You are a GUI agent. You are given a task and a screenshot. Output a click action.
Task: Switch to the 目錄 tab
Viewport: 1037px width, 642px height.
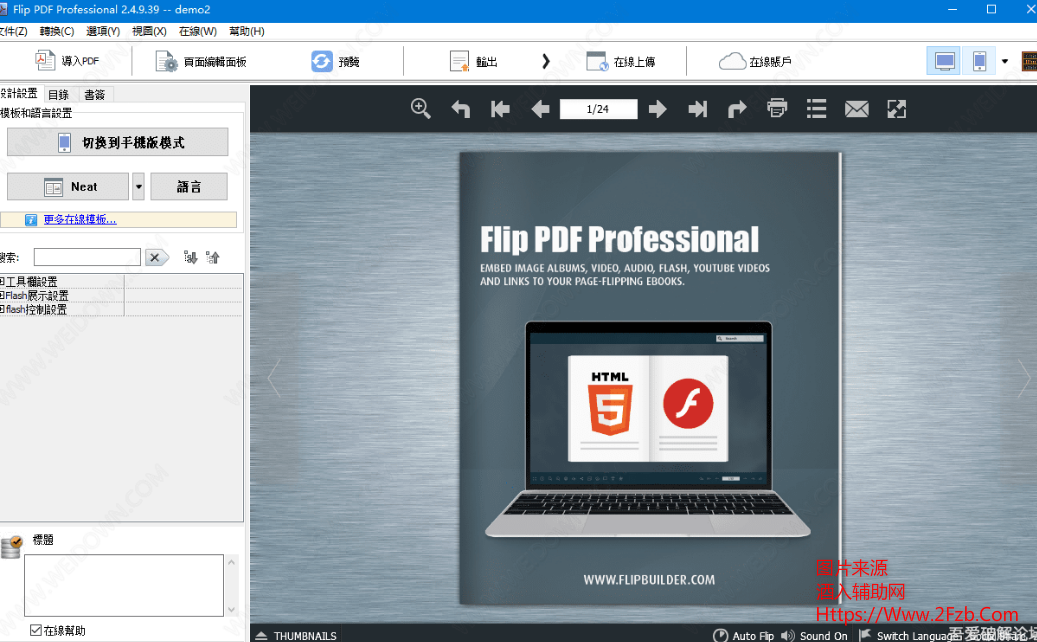click(58, 95)
